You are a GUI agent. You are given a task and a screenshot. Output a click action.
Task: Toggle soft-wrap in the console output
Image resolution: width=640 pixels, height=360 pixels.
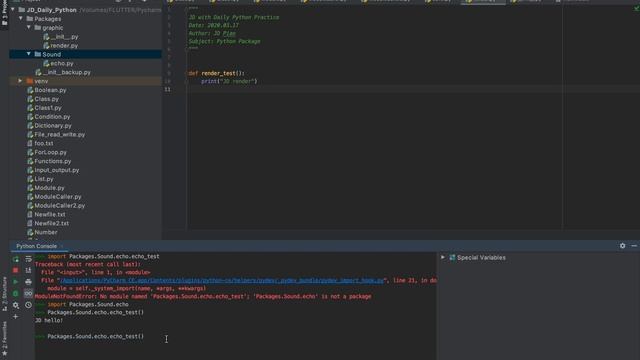click(x=28, y=259)
